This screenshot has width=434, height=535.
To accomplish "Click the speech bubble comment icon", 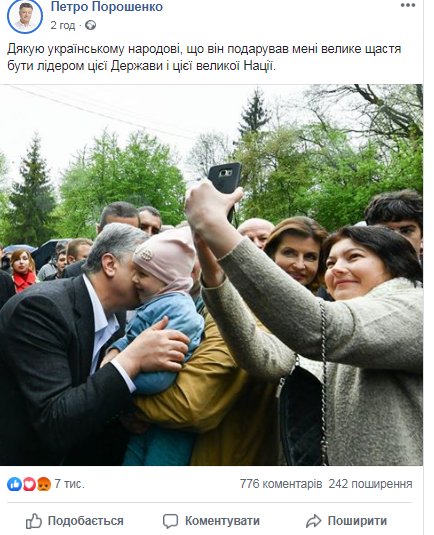I will coord(170,521).
